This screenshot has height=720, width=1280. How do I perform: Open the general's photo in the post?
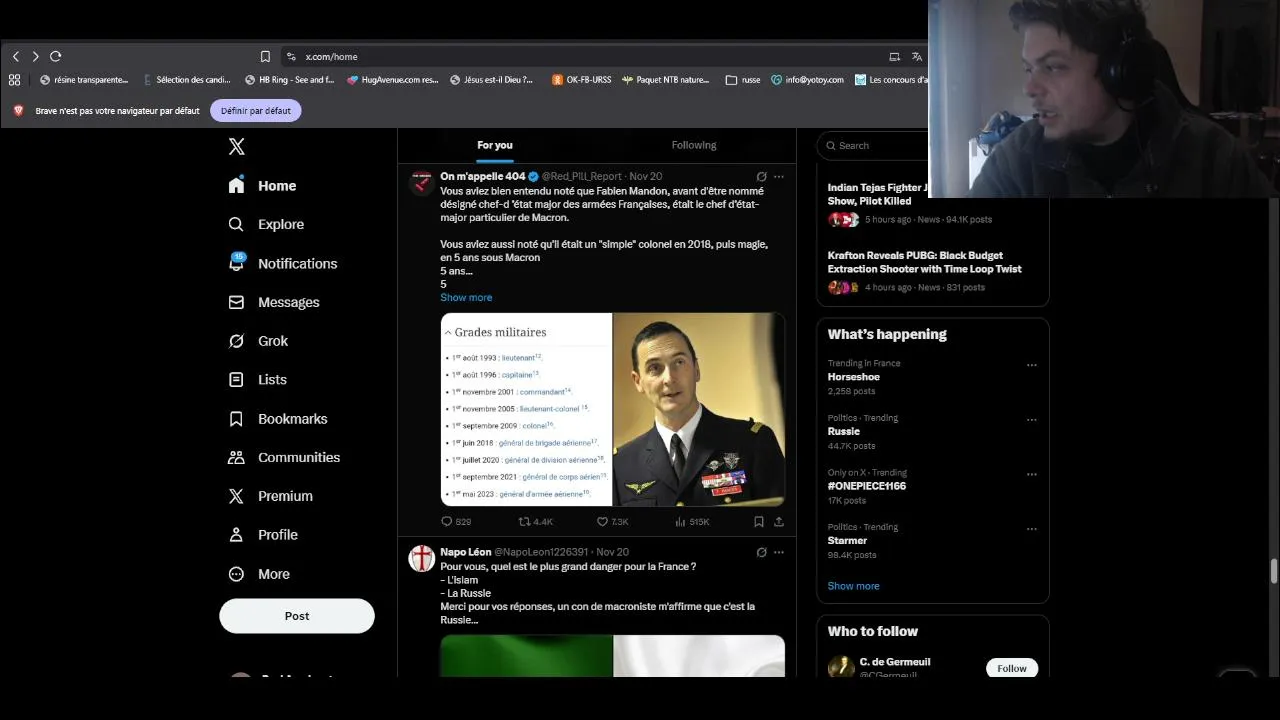(699, 409)
